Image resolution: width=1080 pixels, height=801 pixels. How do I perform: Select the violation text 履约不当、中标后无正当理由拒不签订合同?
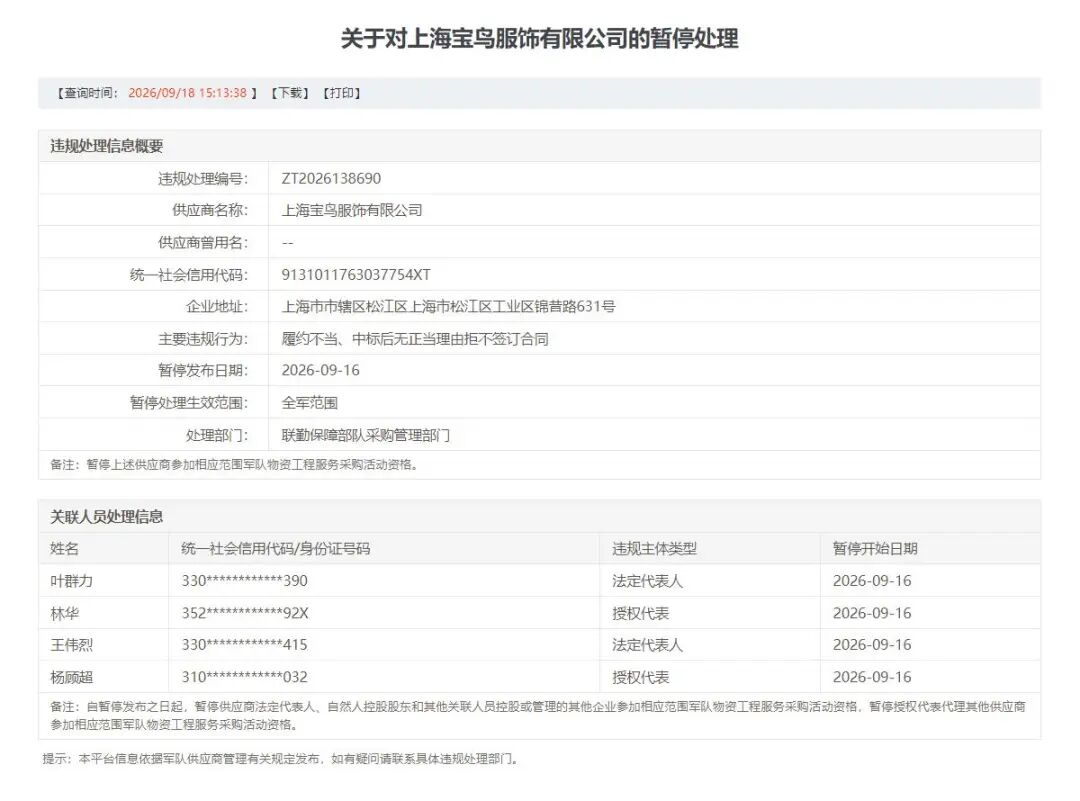click(x=415, y=339)
